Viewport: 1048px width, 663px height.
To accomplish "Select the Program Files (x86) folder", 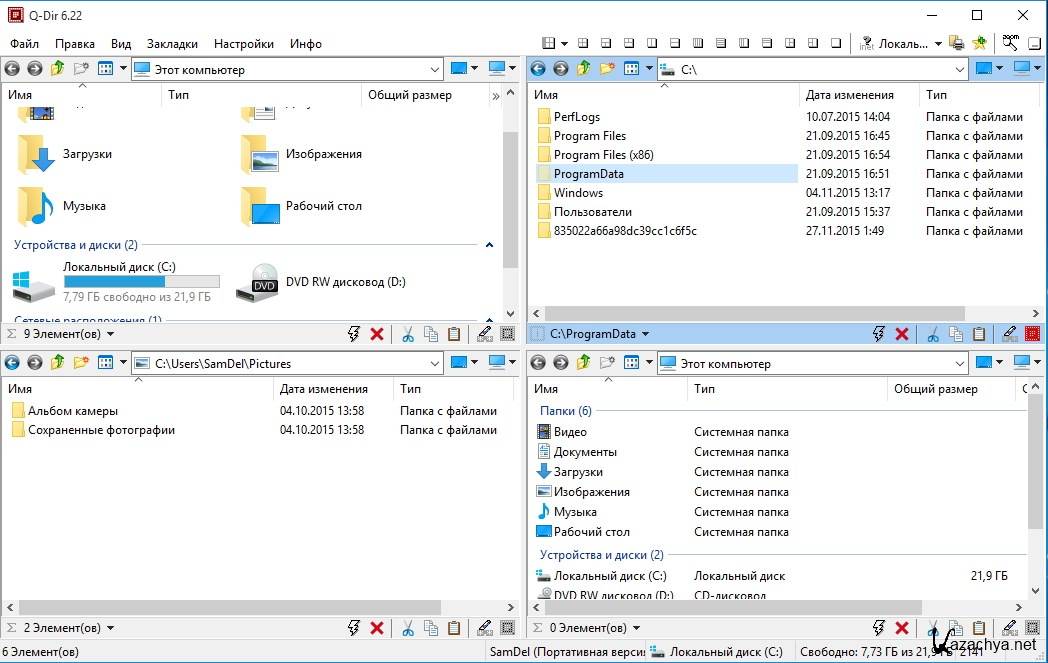I will pos(603,155).
